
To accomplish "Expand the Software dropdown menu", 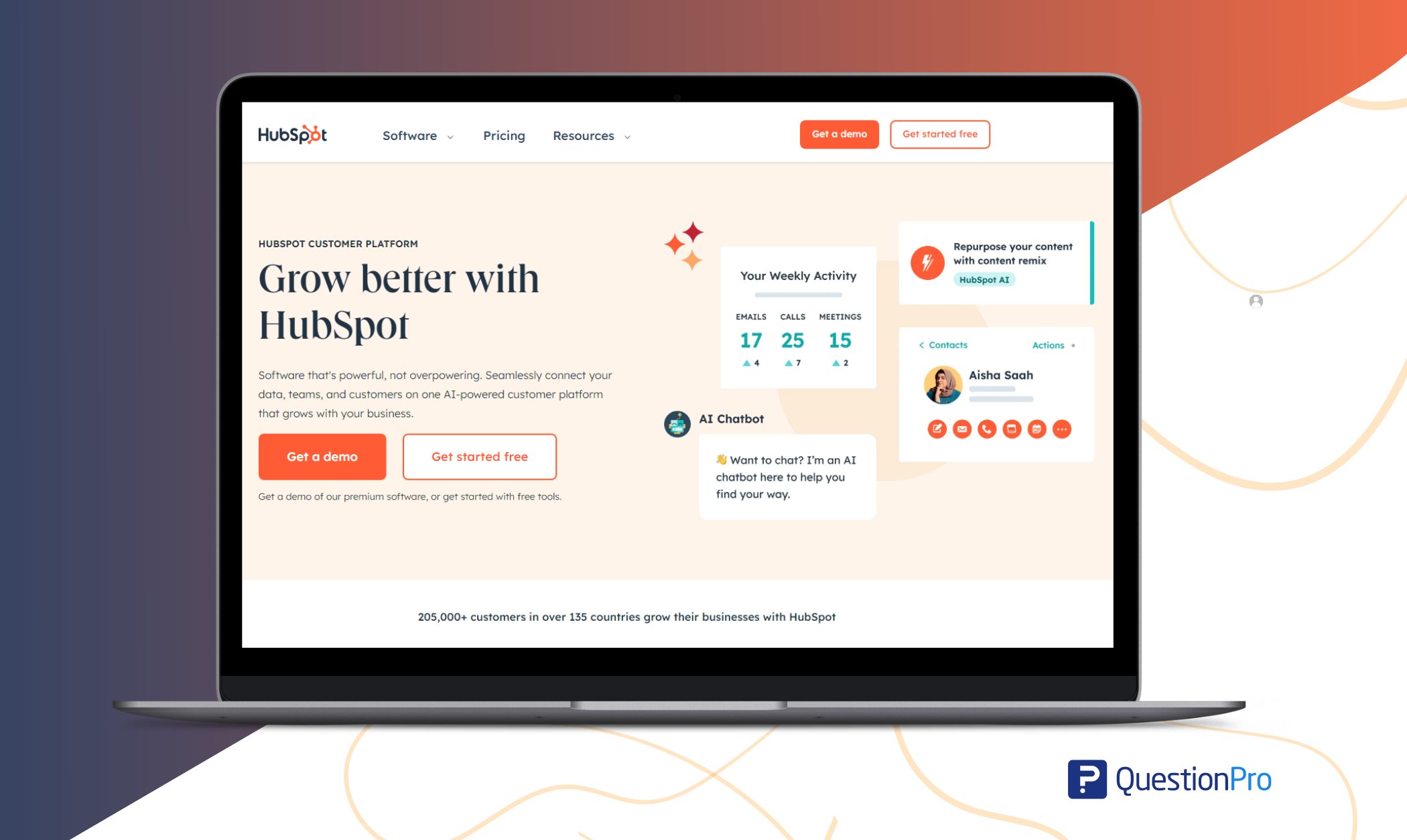I will click(x=415, y=135).
